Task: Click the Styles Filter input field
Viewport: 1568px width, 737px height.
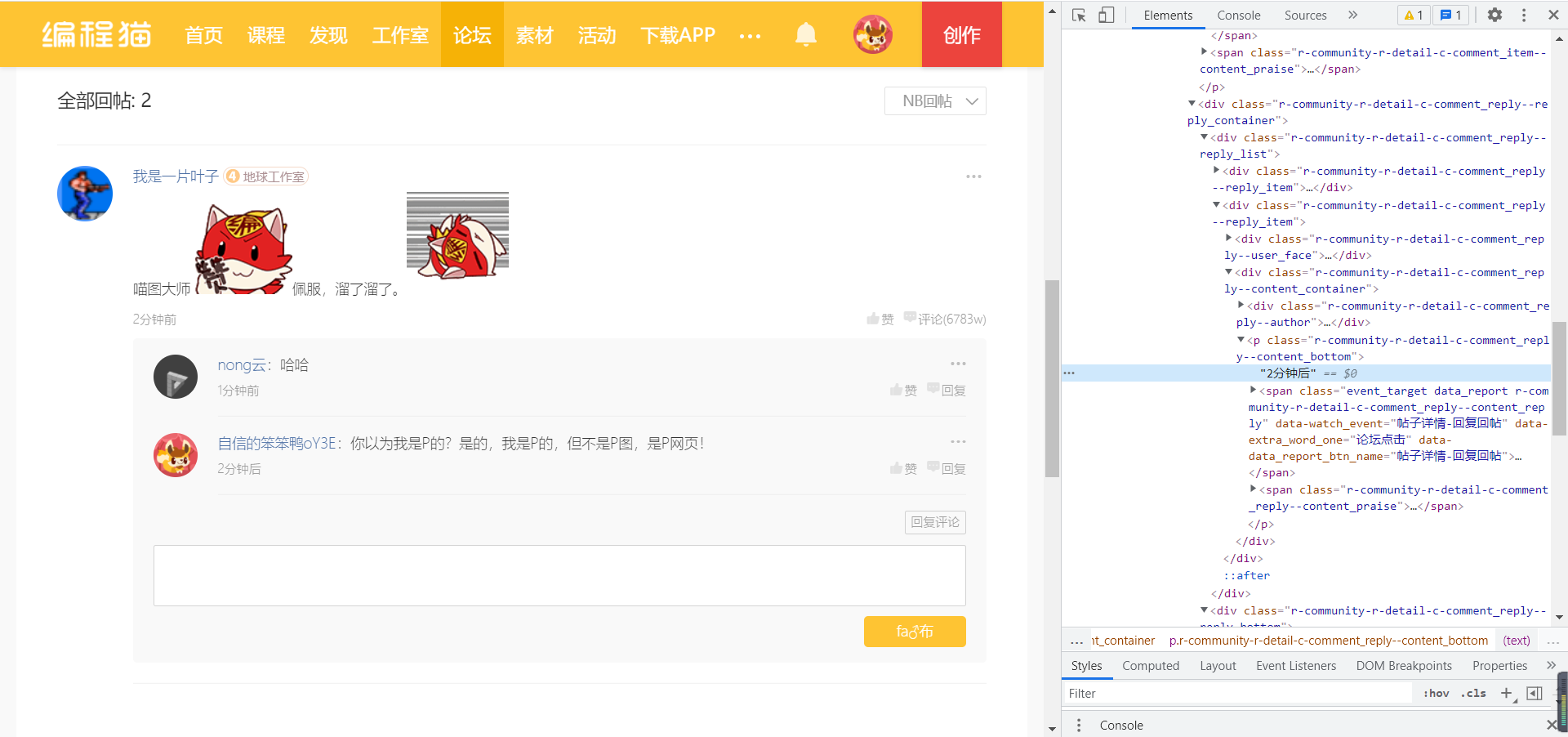Action: click(1238, 693)
